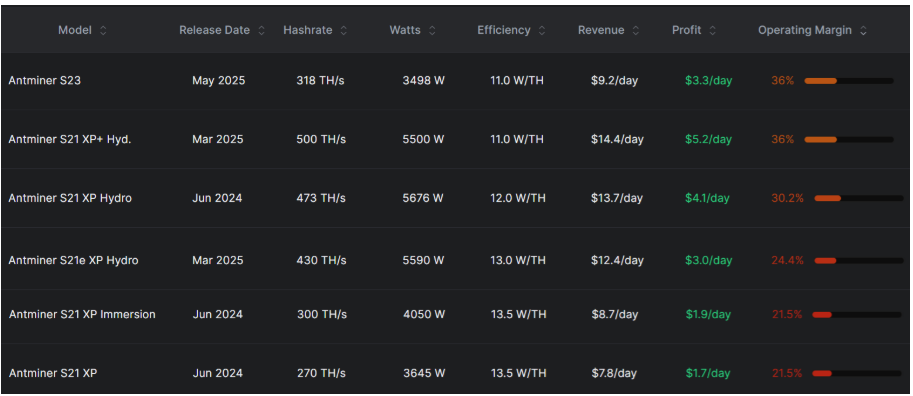
Task: Select the Hashrate header label
Action: tap(309, 30)
